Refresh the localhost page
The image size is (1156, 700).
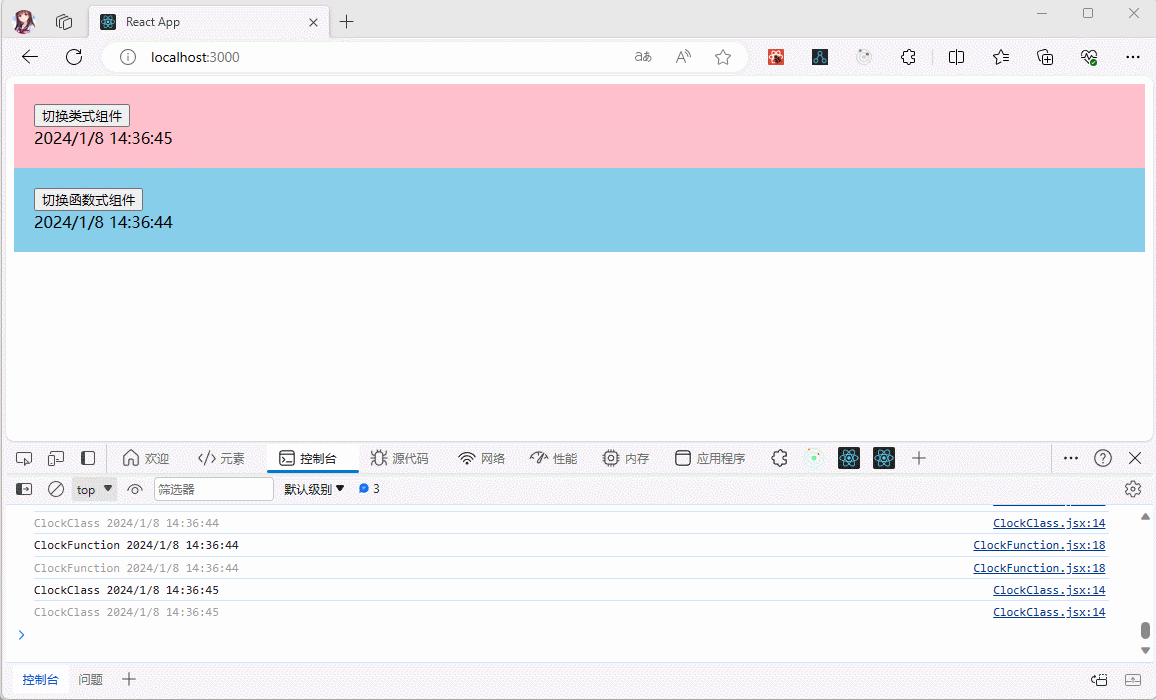(74, 57)
